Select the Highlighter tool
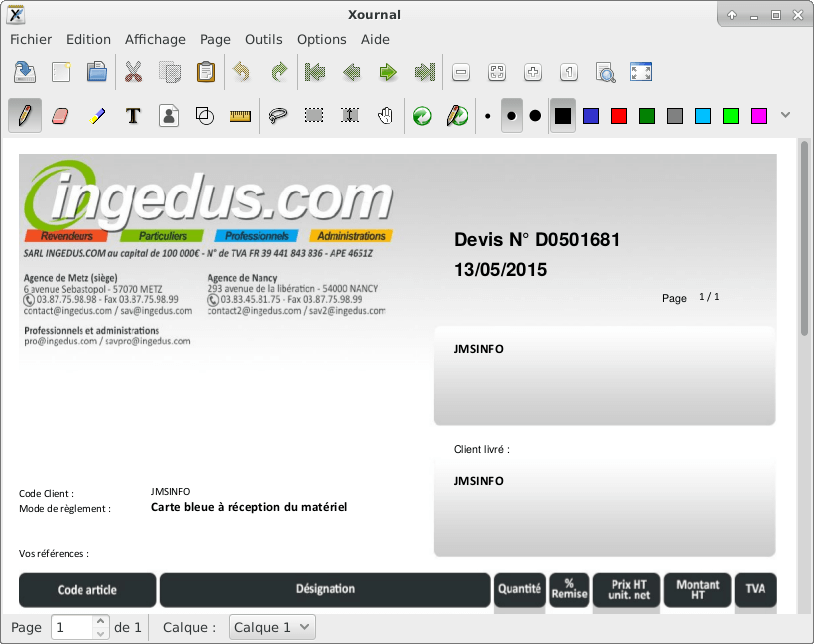Screen dimensions: 814x644 point(97,115)
